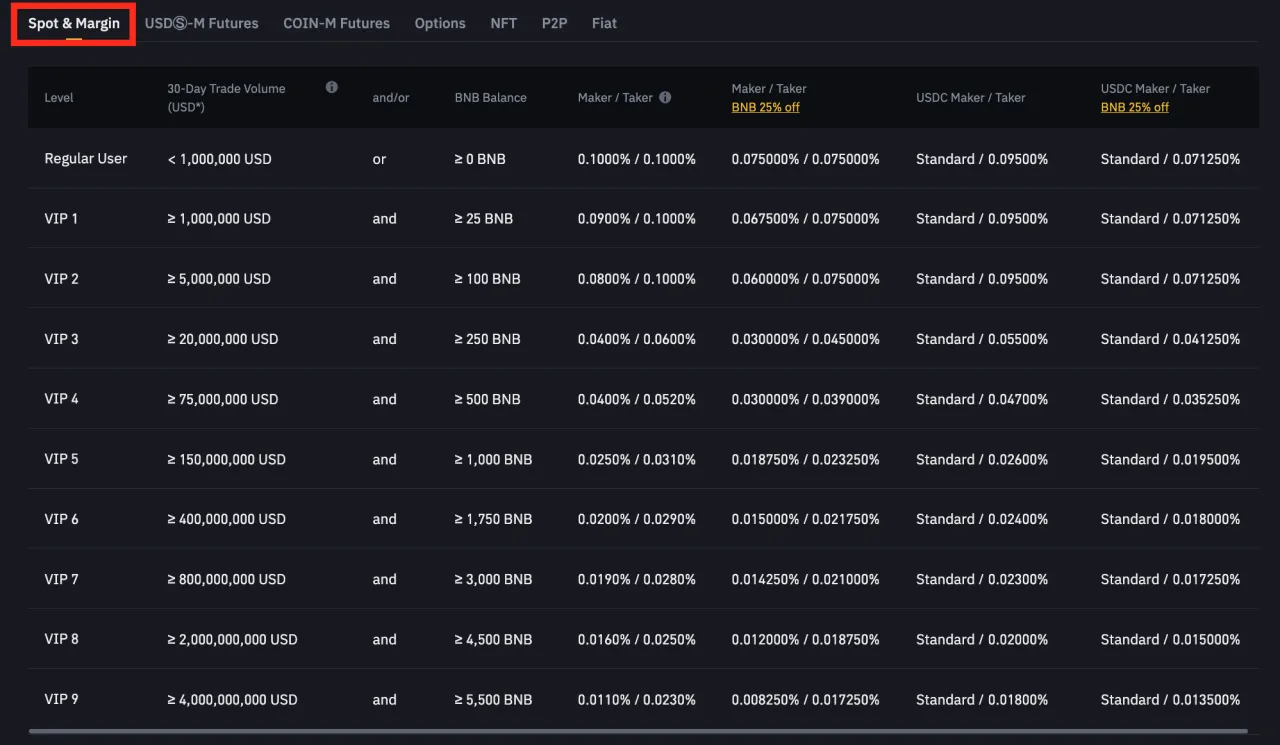
Task: Click the BNB Balance column header
Action: tap(491, 98)
